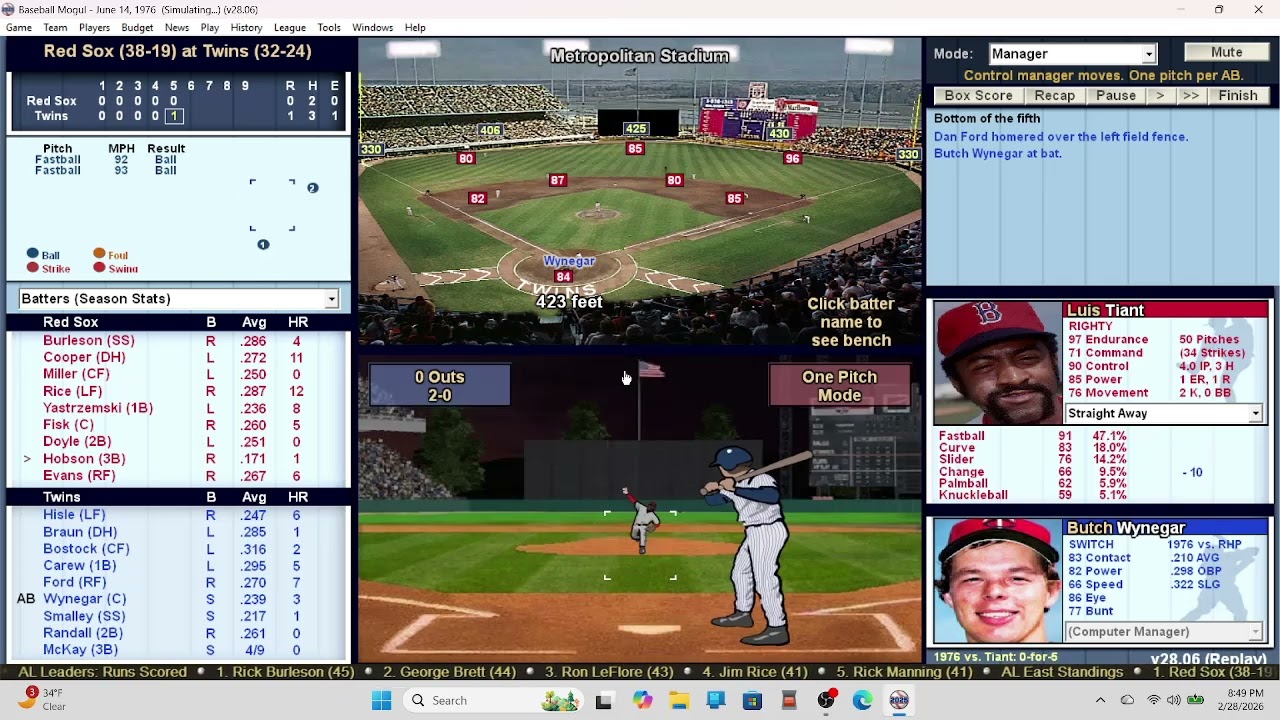Select Burleson (SS) in Red Sox lineup
This screenshot has width=1280, height=720.
click(x=89, y=340)
